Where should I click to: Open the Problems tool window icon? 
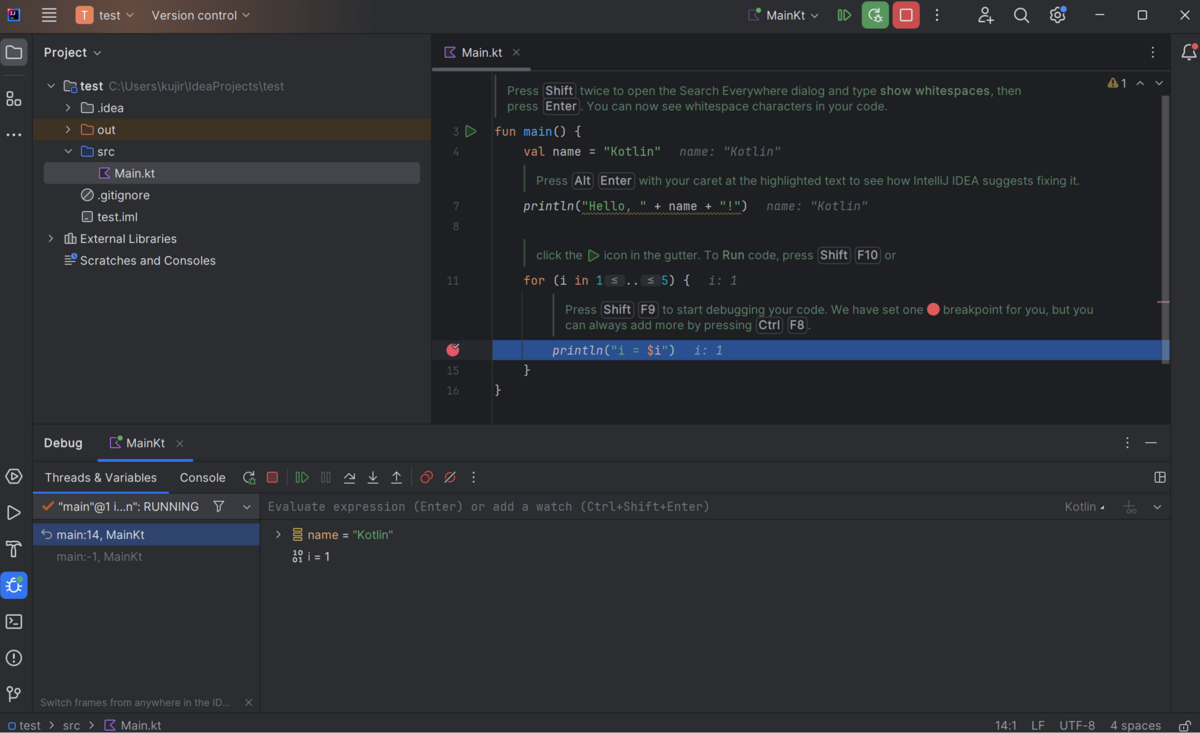point(14,657)
